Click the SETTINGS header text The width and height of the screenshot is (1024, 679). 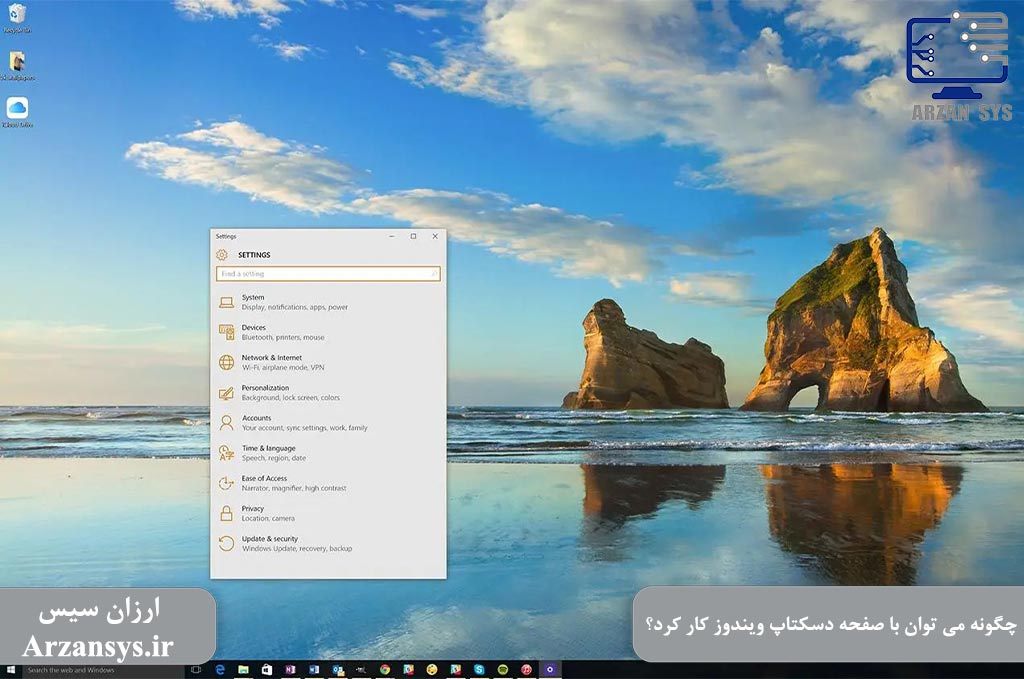(254, 255)
